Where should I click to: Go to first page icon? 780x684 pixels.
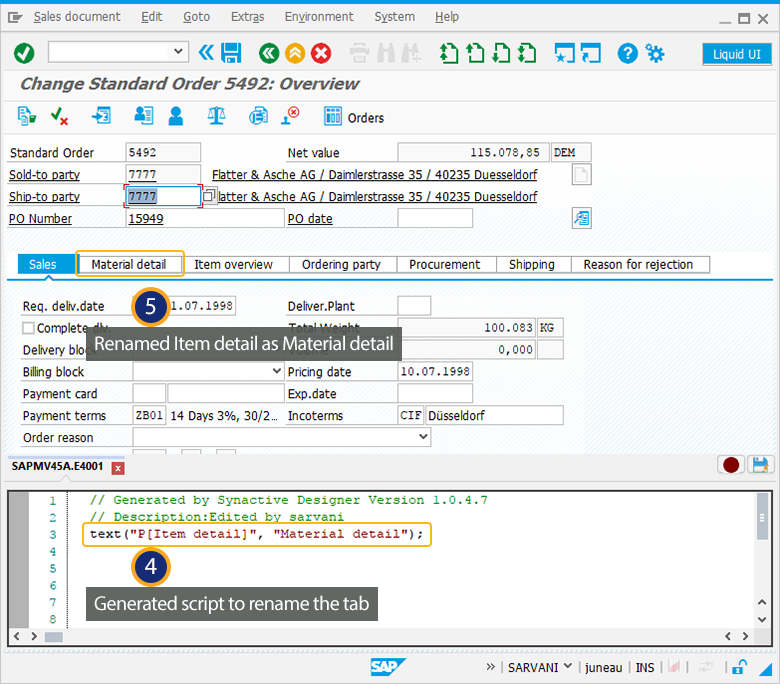449,53
